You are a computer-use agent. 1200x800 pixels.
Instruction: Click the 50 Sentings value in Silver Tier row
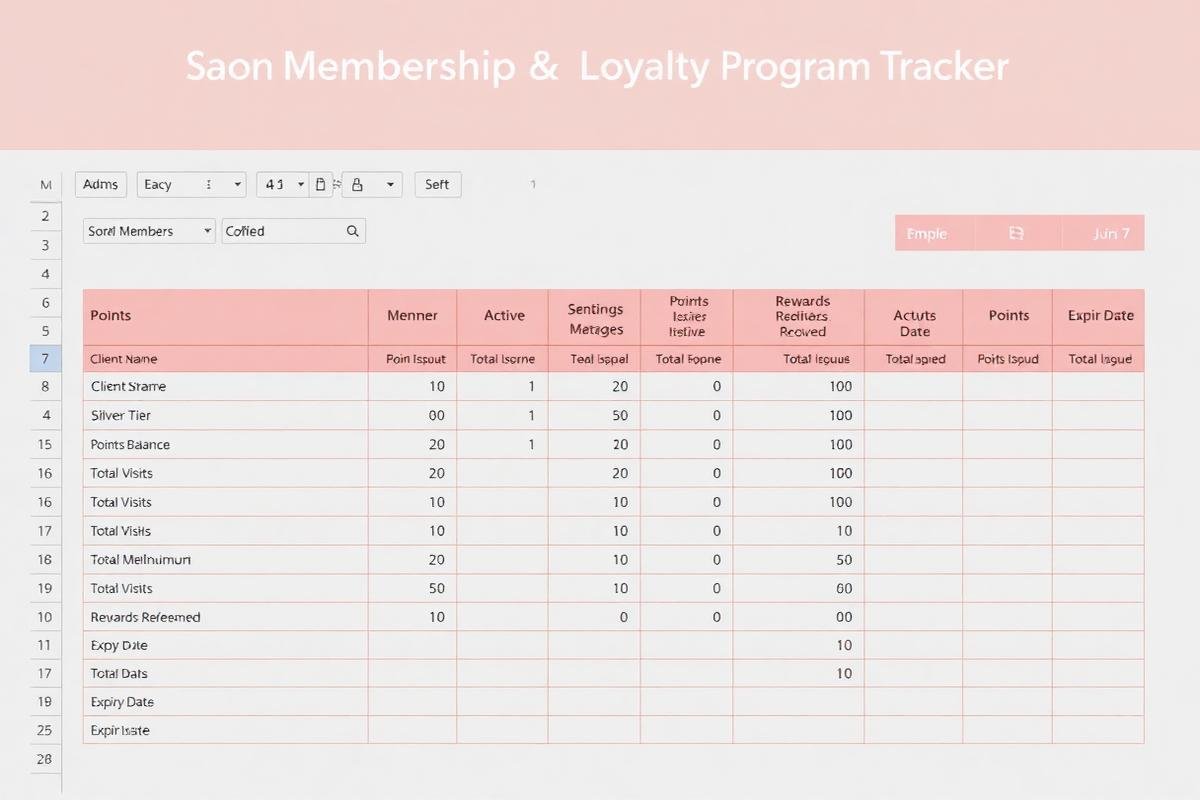tap(620, 415)
